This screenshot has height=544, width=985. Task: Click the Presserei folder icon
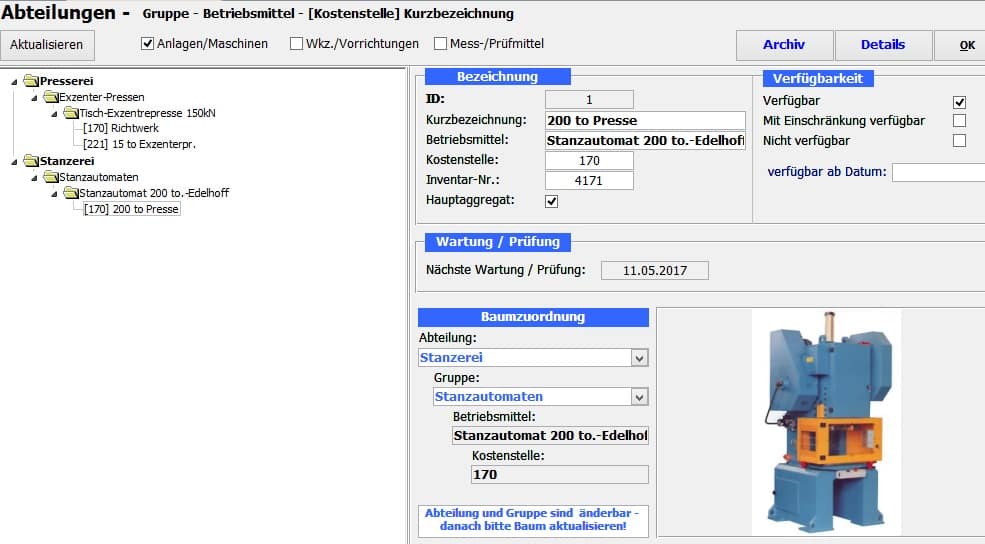(x=31, y=81)
